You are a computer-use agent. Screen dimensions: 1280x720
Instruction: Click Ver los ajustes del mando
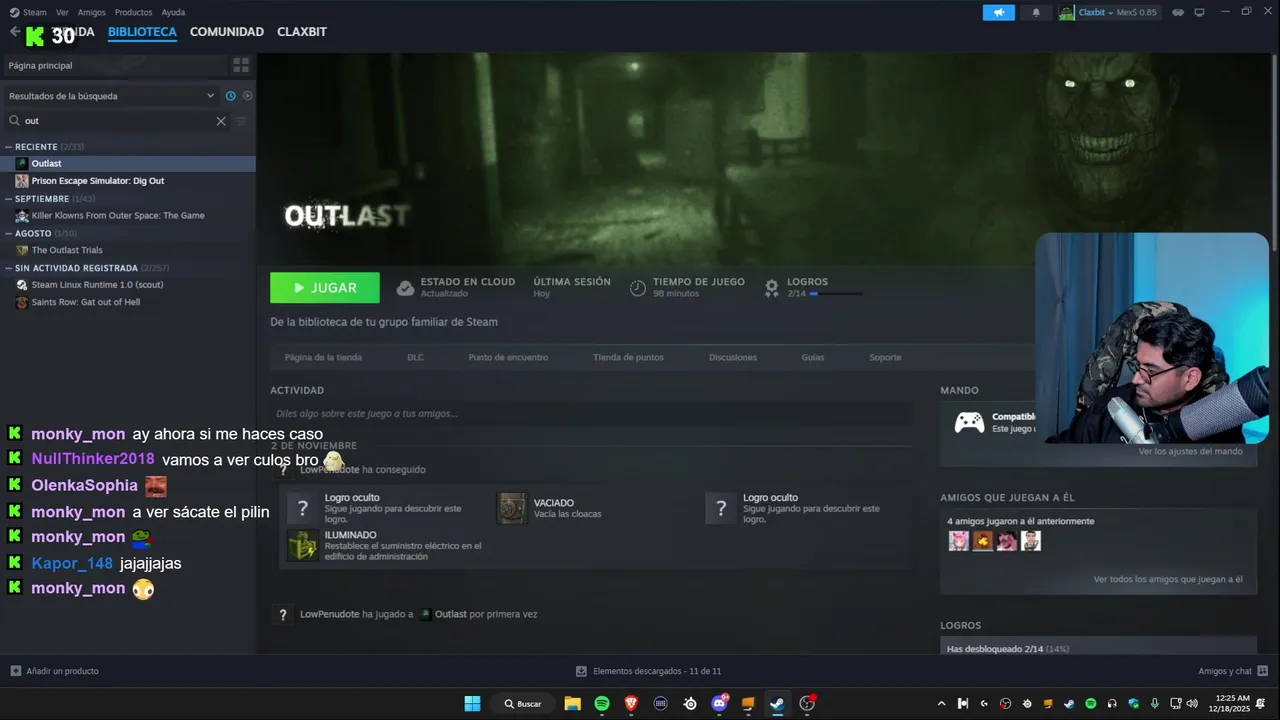click(x=1190, y=452)
